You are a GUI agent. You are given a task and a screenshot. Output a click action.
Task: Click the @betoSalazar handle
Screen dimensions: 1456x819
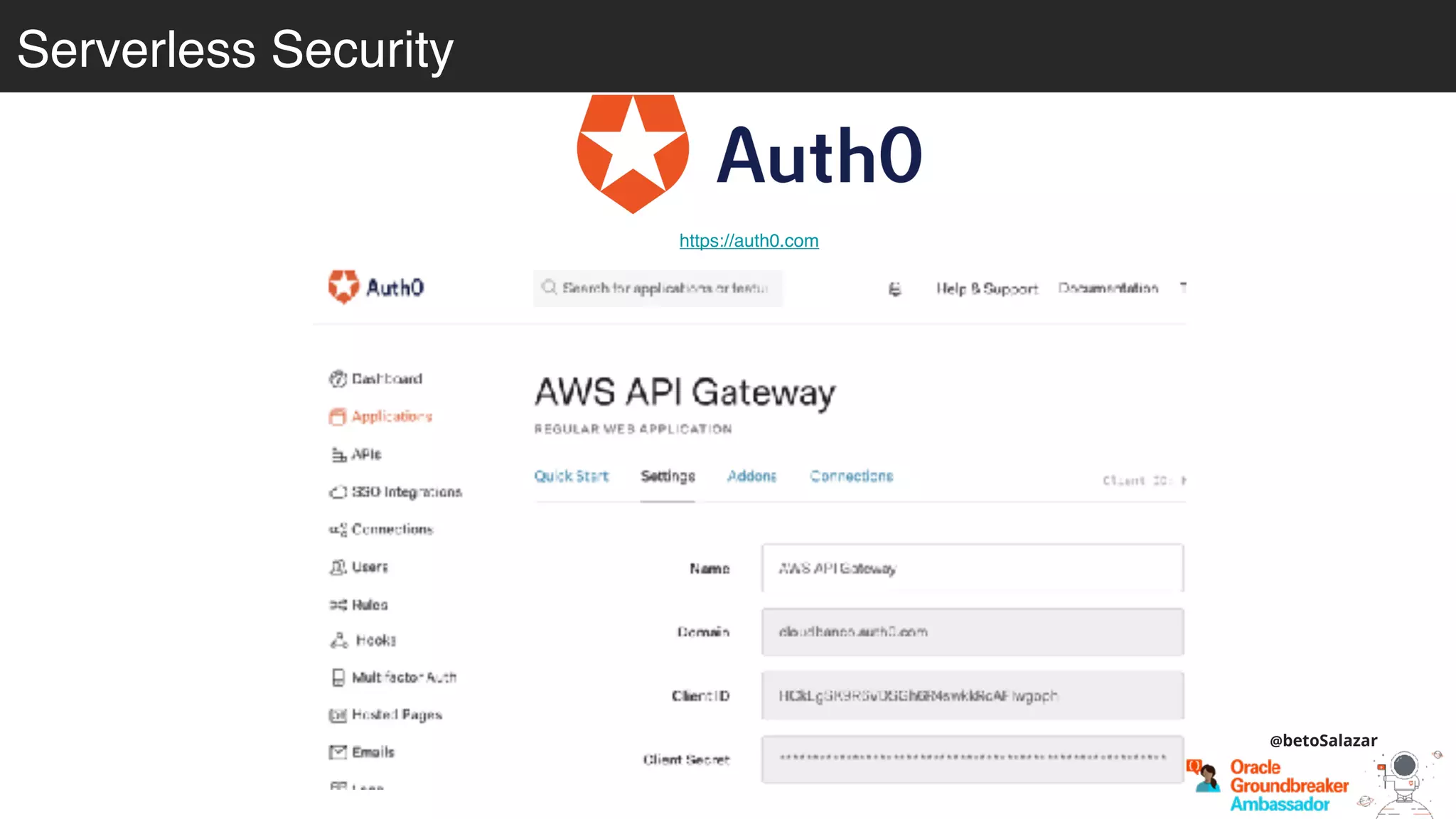click(1323, 741)
